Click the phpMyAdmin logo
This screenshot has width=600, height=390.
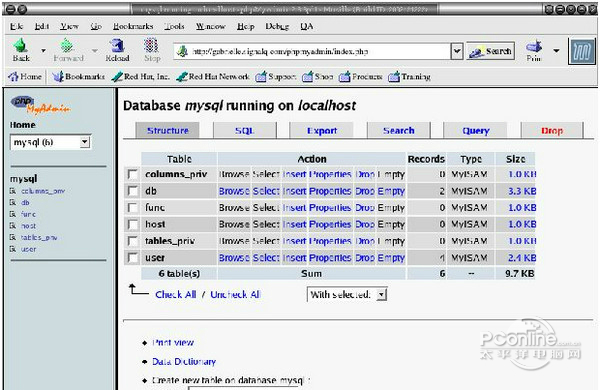(41, 106)
